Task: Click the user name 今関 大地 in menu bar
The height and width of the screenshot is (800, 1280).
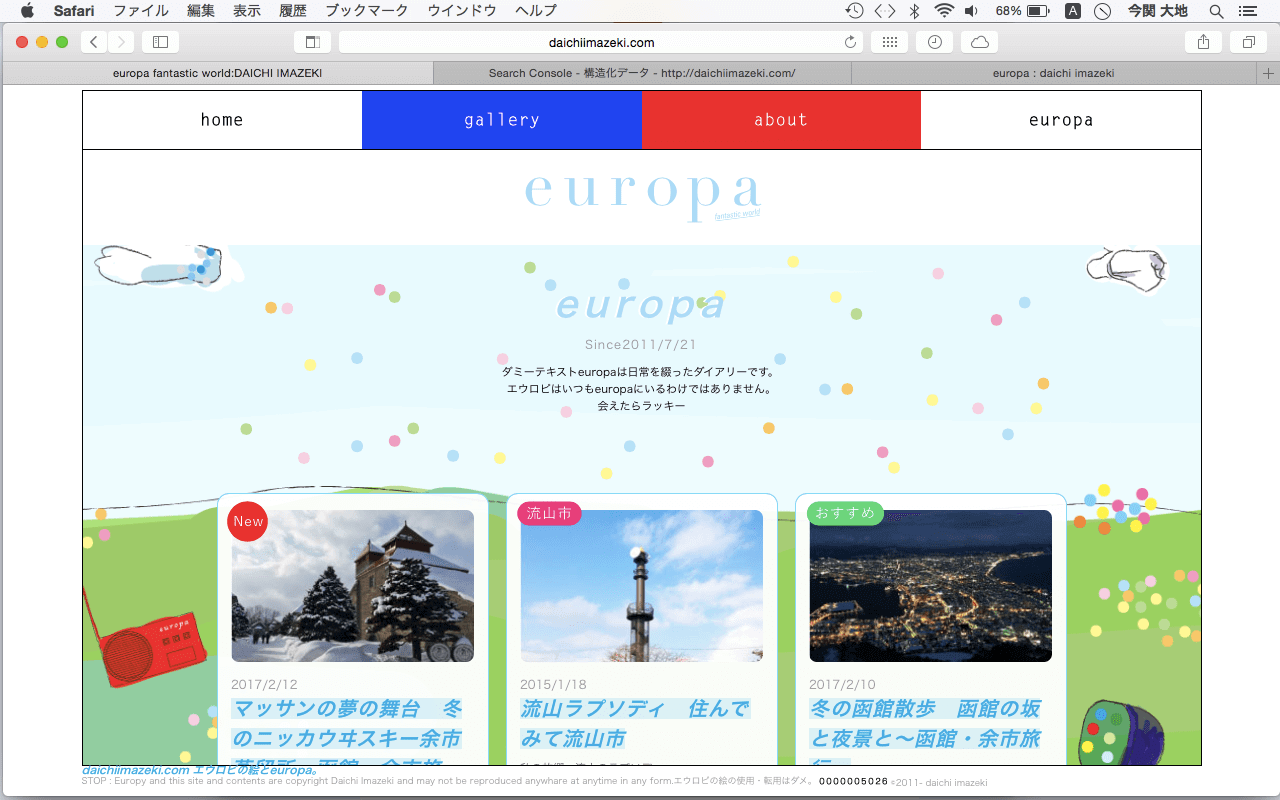Action: click(x=1158, y=11)
